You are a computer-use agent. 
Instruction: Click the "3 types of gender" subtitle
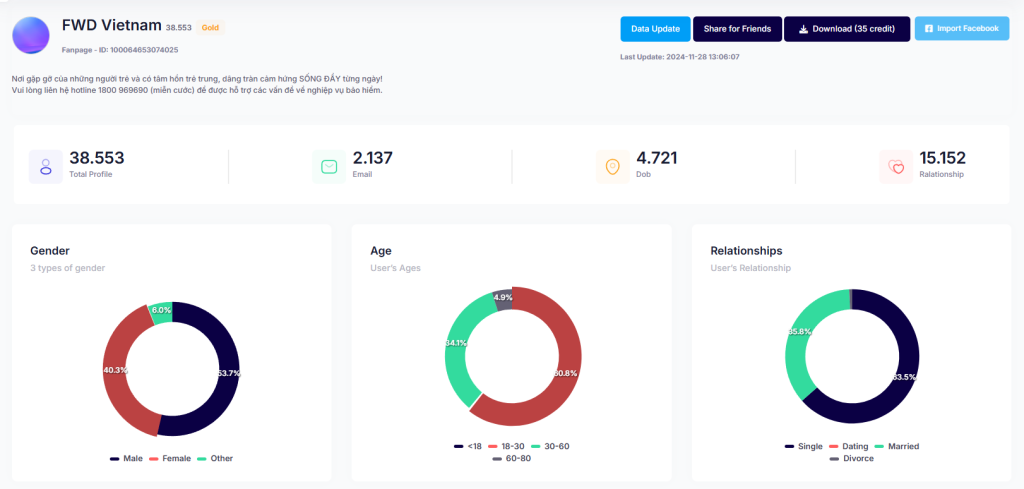[67, 268]
